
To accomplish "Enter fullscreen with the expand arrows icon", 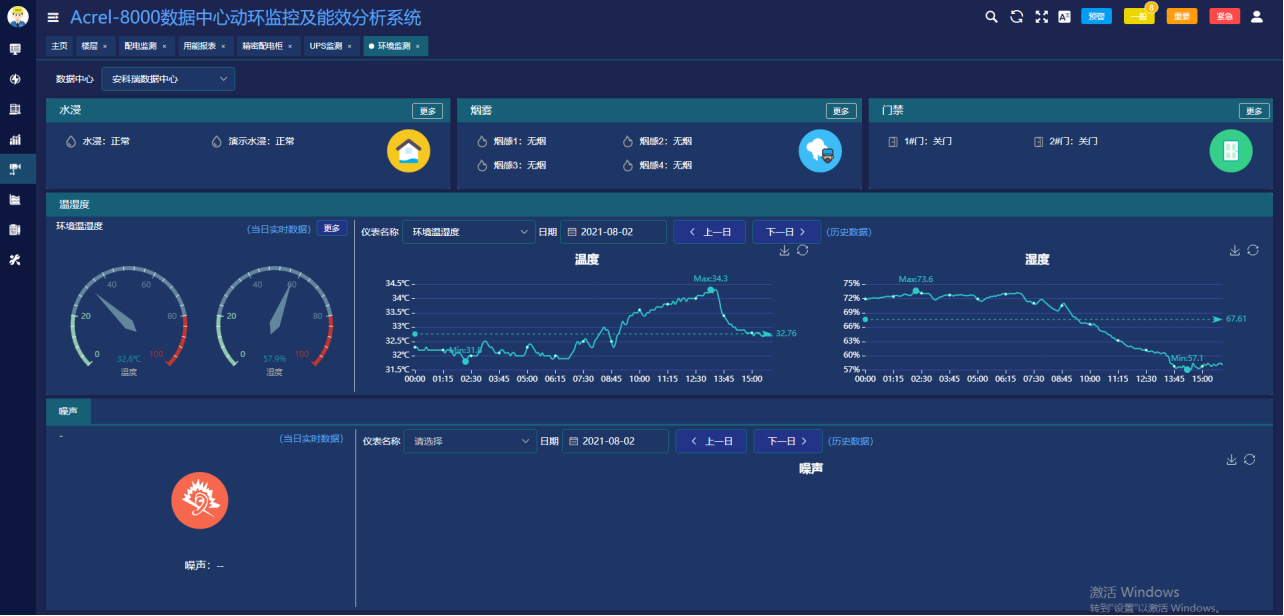I will (1042, 17).
